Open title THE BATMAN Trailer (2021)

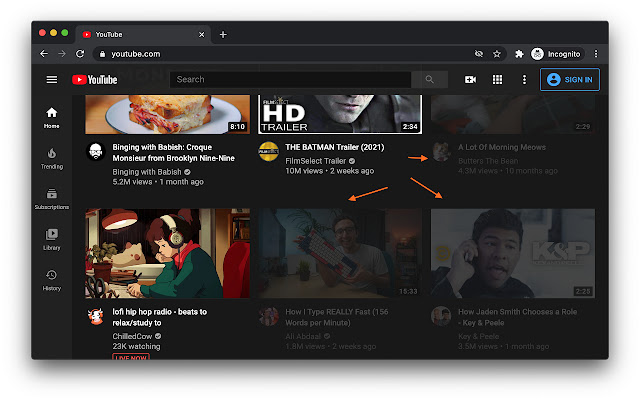click(335, 147)
